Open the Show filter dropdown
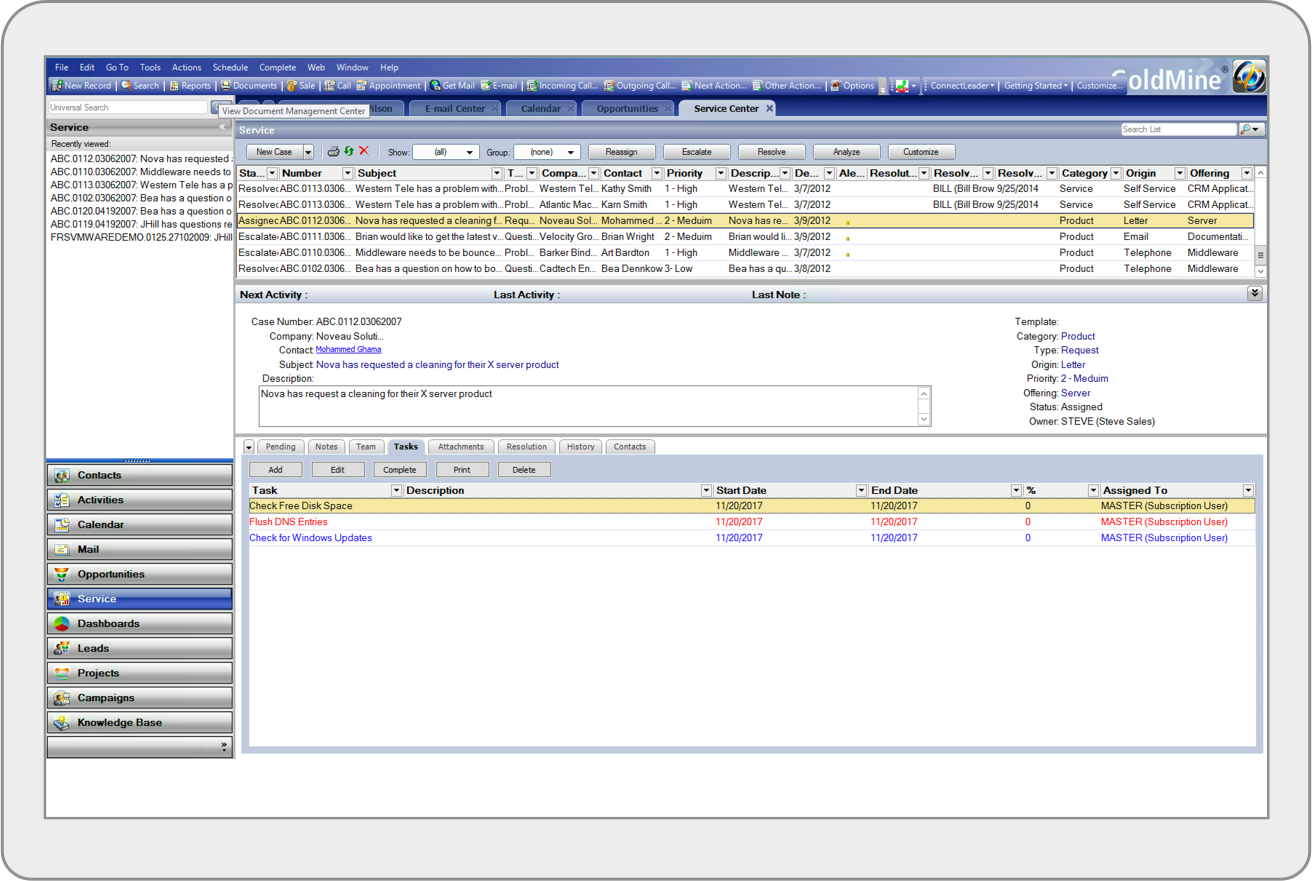1312x881 pixels. point(446,152)
